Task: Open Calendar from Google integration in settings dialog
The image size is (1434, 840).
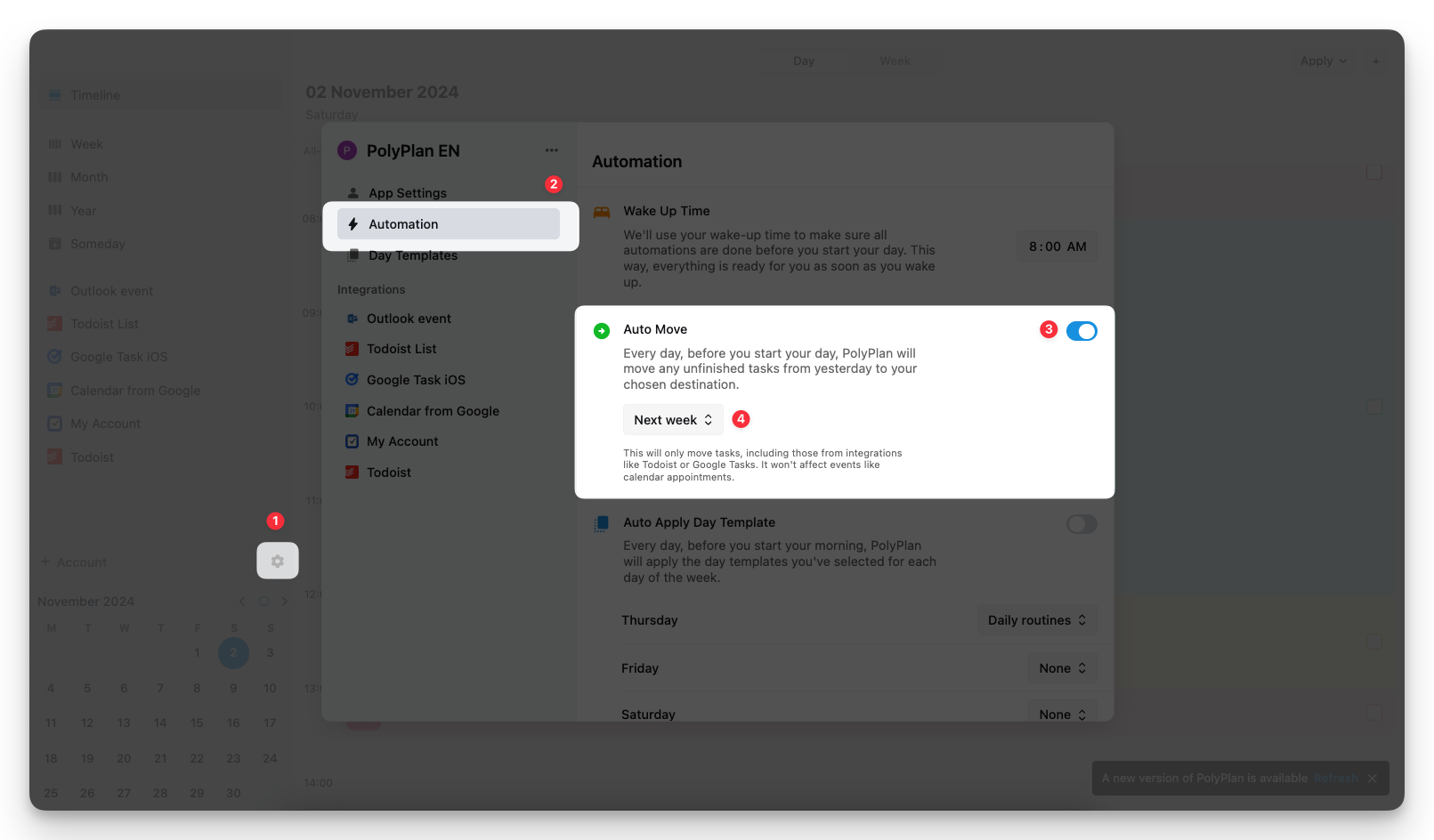Action: click(449, 411)
